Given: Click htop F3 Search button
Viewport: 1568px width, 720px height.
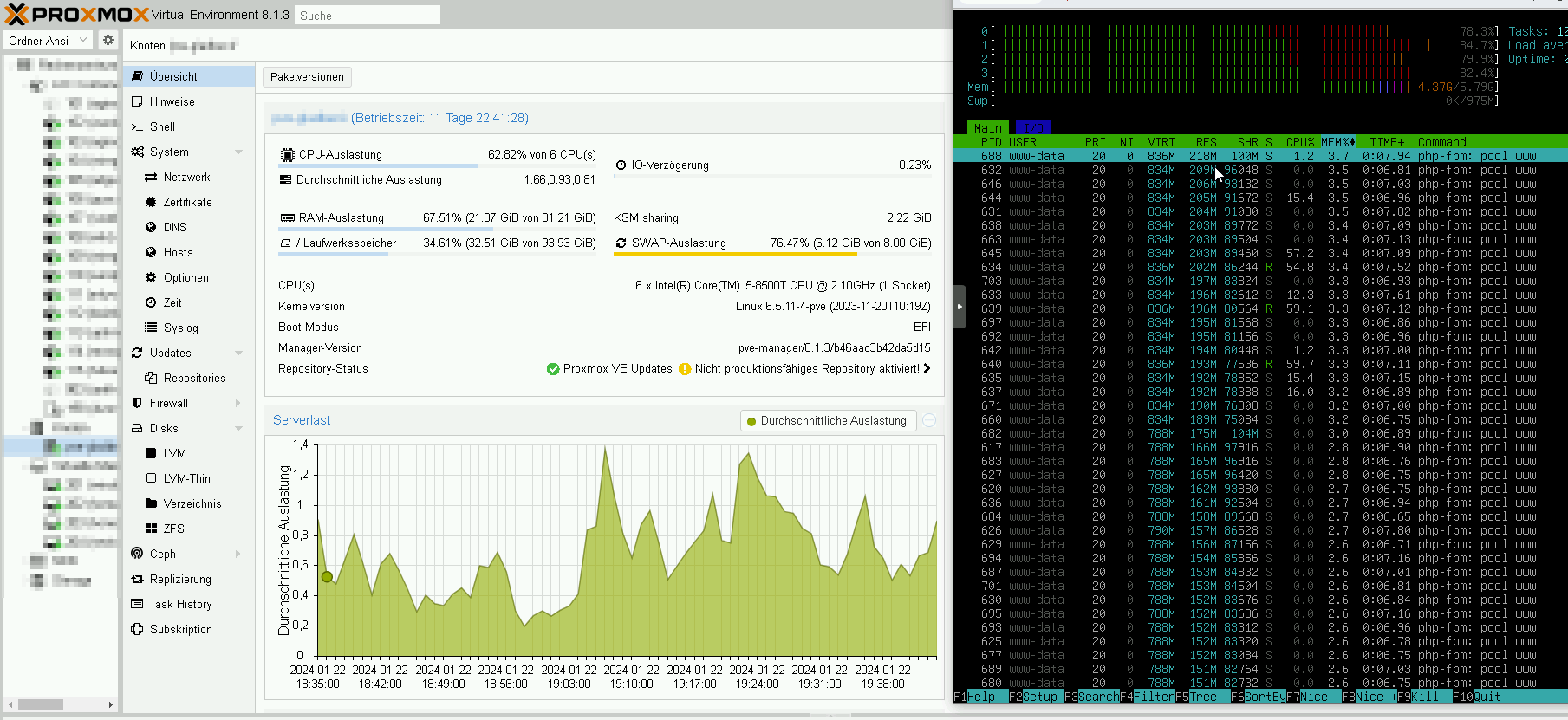Looking at the screenshot, I should point(1092,697).
